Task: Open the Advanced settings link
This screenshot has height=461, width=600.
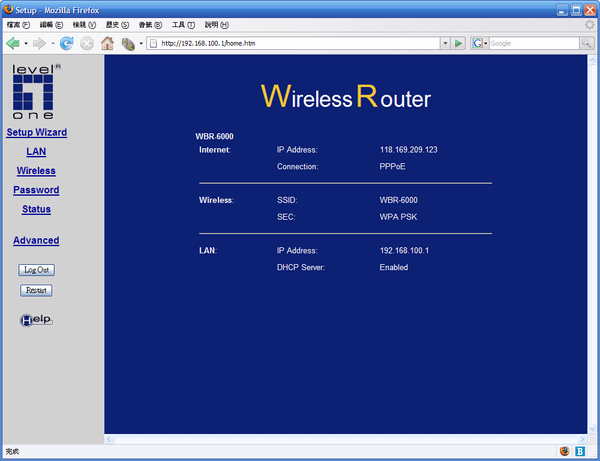Action: [x=36, y=240]
